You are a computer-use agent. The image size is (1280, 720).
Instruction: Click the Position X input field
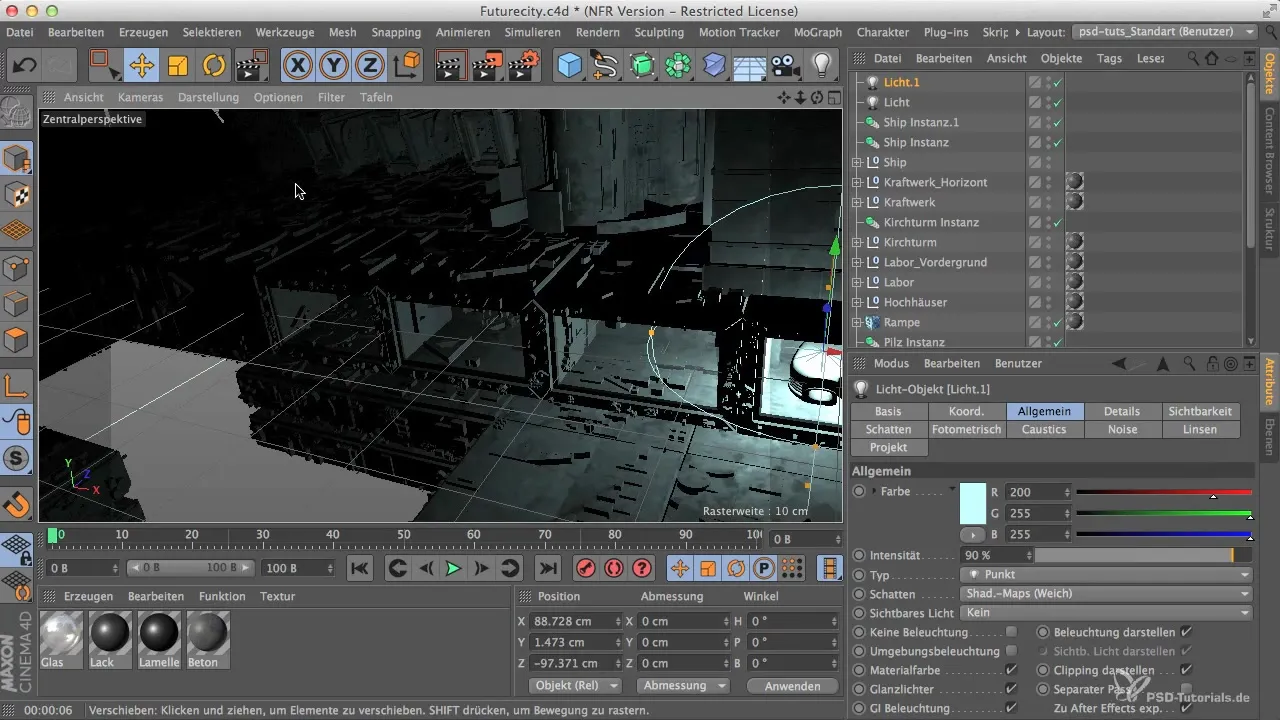coord(575,621)
